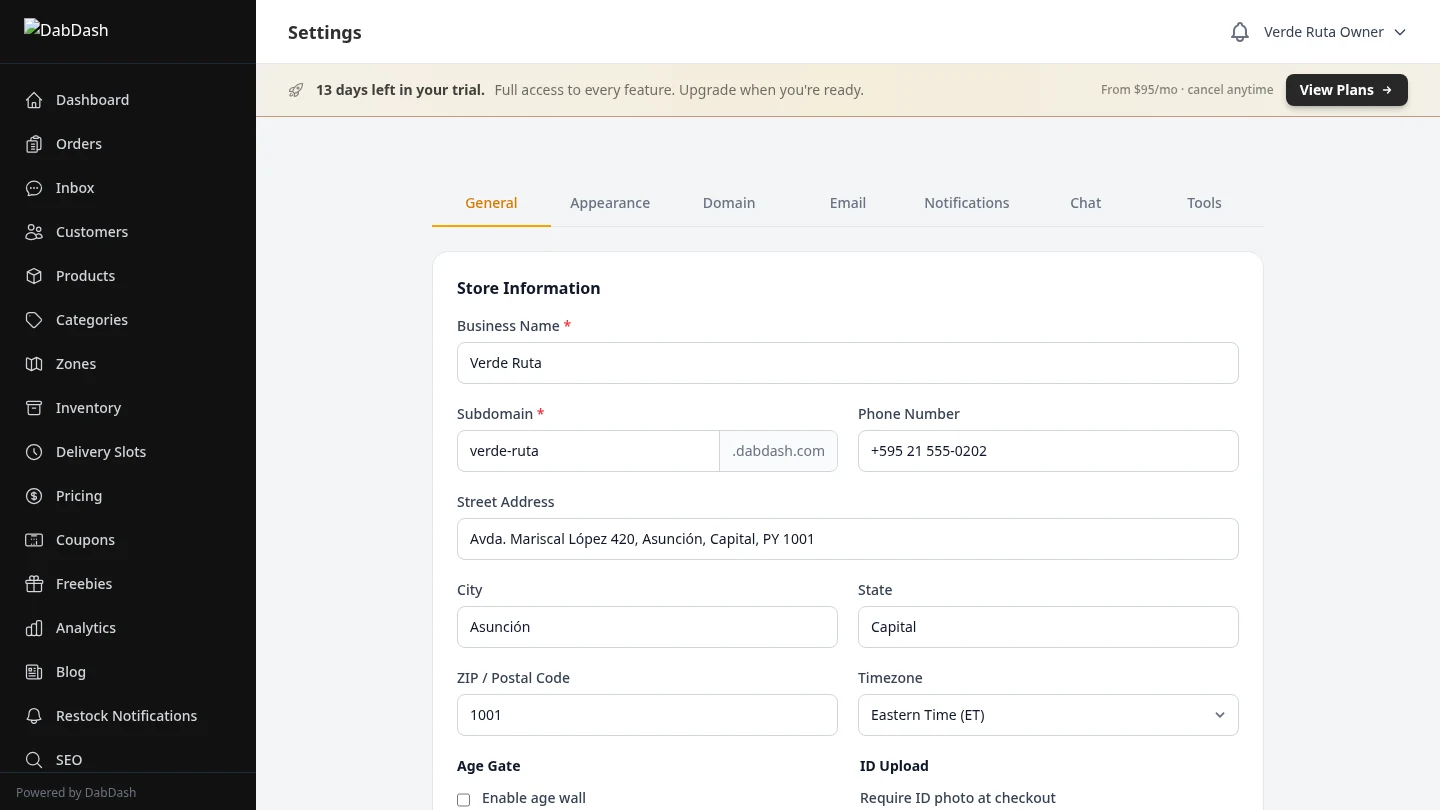Click the DabDash logo

click(x=66, y=30)
